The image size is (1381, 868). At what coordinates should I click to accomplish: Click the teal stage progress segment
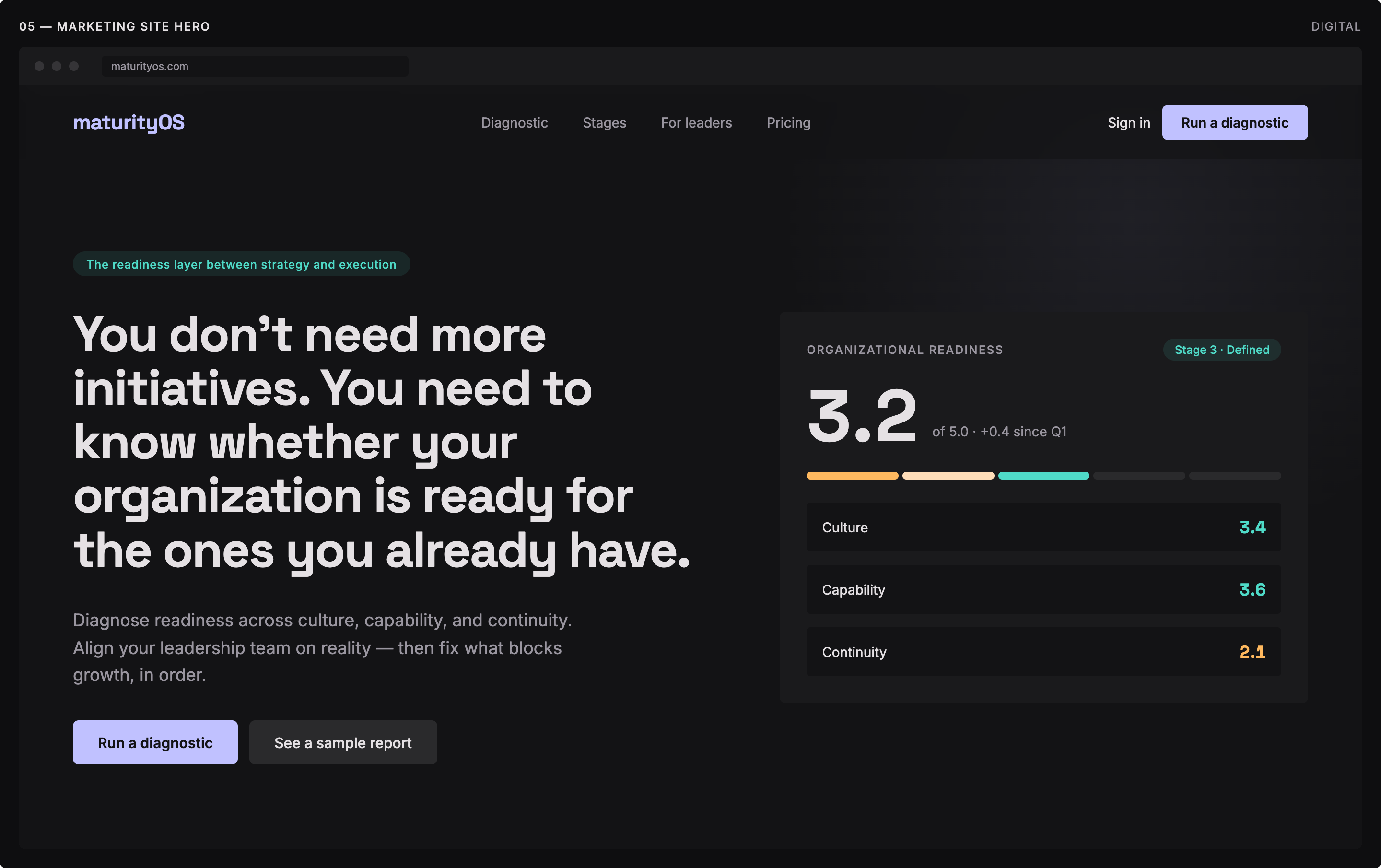(x=1044, y=476)
